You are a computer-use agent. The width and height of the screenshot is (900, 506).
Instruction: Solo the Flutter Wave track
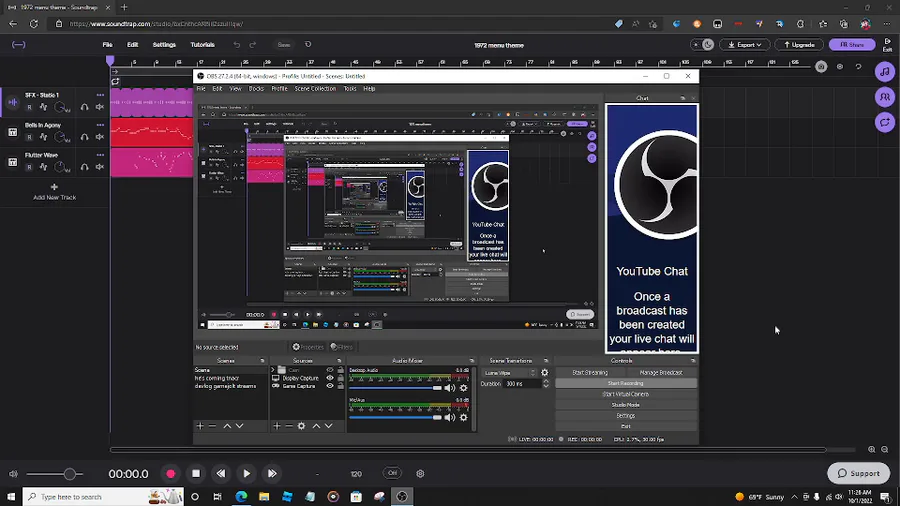point(84,166)
